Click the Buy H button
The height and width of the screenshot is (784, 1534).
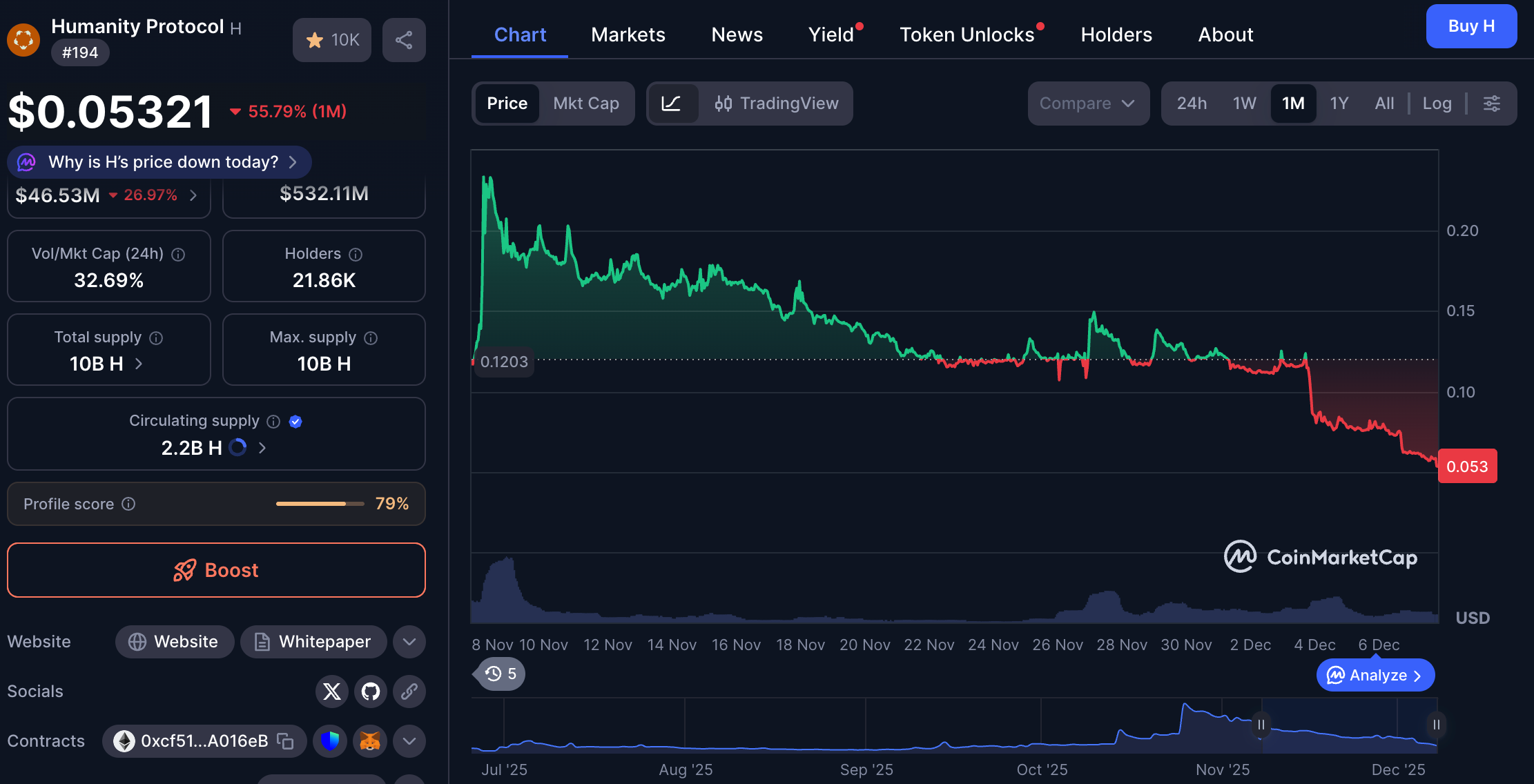coord(1471,26)
